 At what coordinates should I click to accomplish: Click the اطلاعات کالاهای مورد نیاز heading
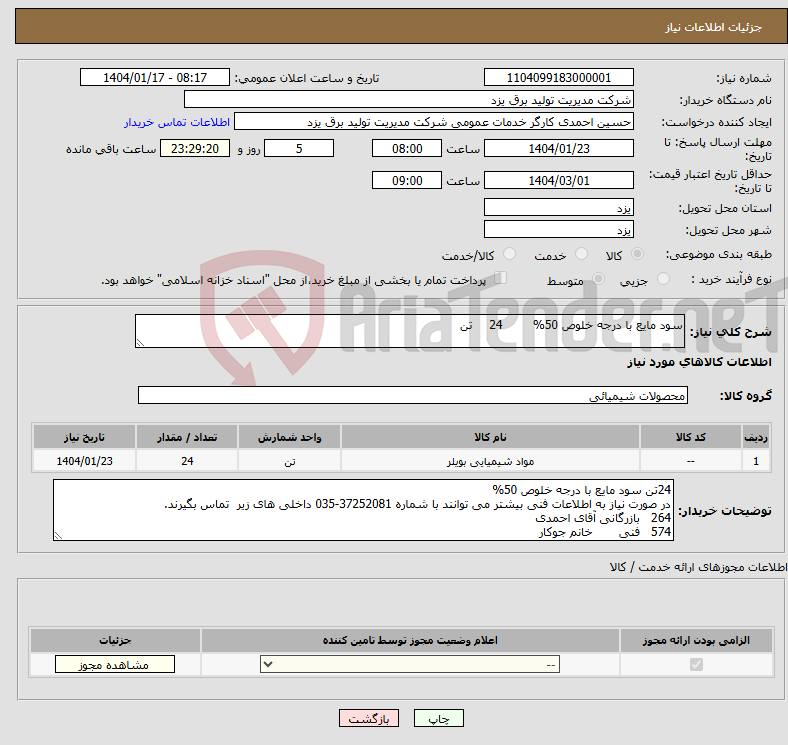699,362
